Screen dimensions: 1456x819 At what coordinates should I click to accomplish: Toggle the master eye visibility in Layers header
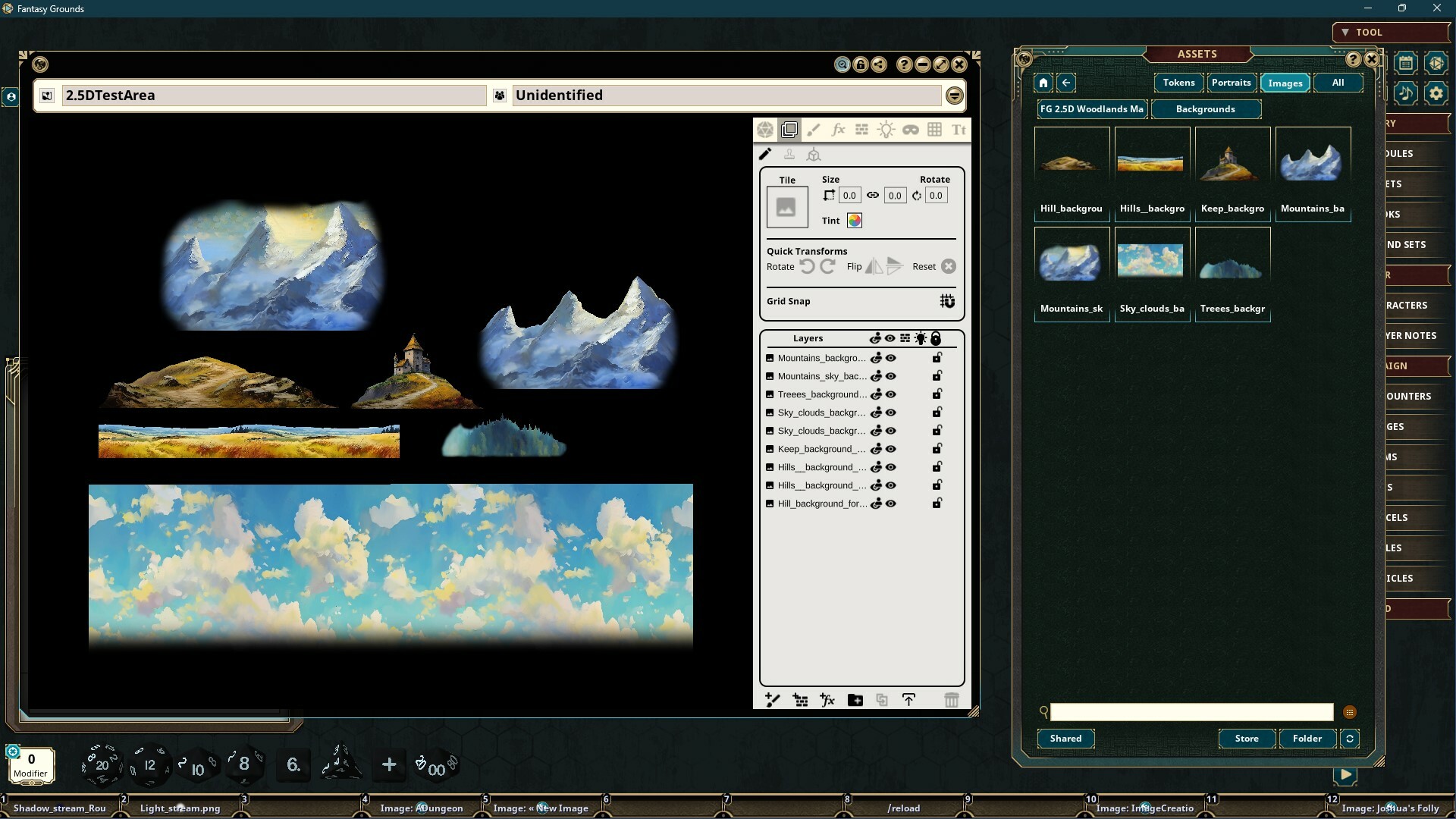coord(890,338)
